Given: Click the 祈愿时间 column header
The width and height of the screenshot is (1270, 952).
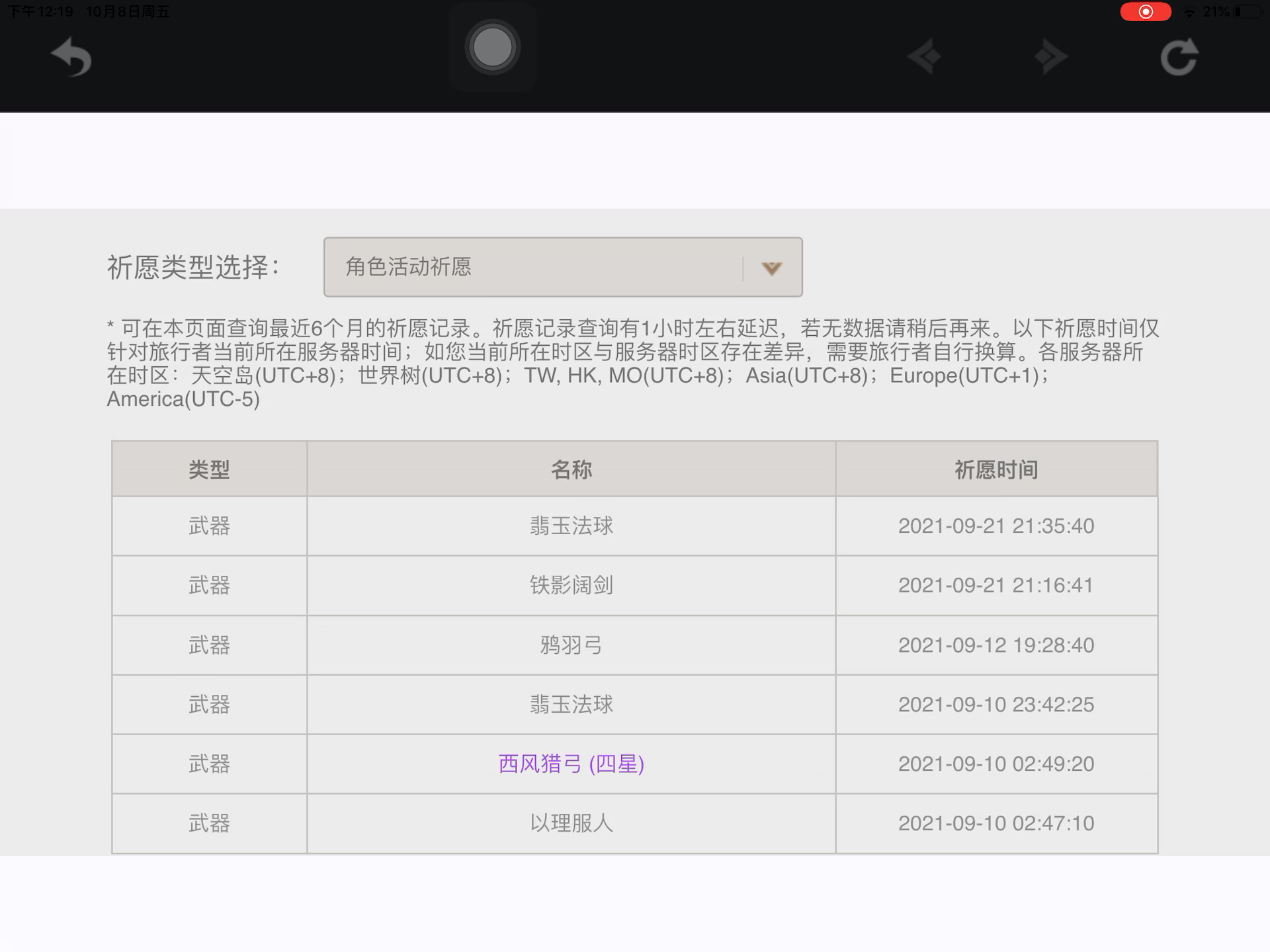Looking at the screenshot, I should (996, 469).
